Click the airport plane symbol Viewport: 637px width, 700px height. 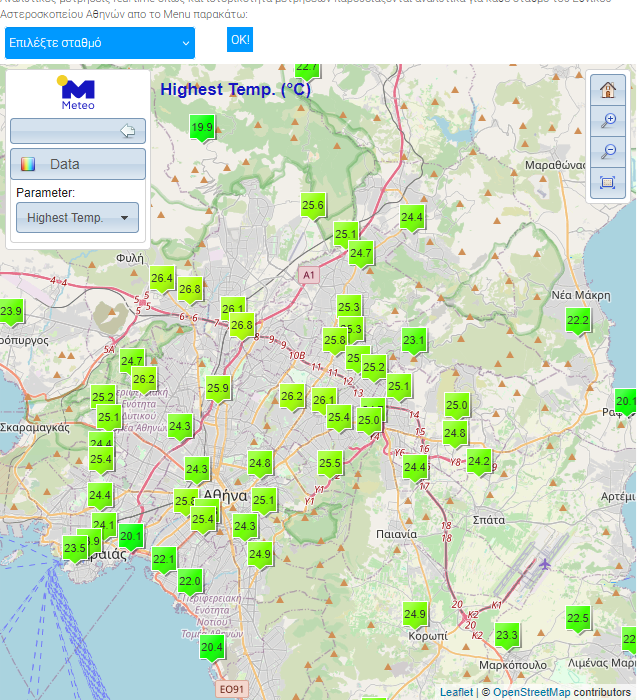click(x=545, y=564)
